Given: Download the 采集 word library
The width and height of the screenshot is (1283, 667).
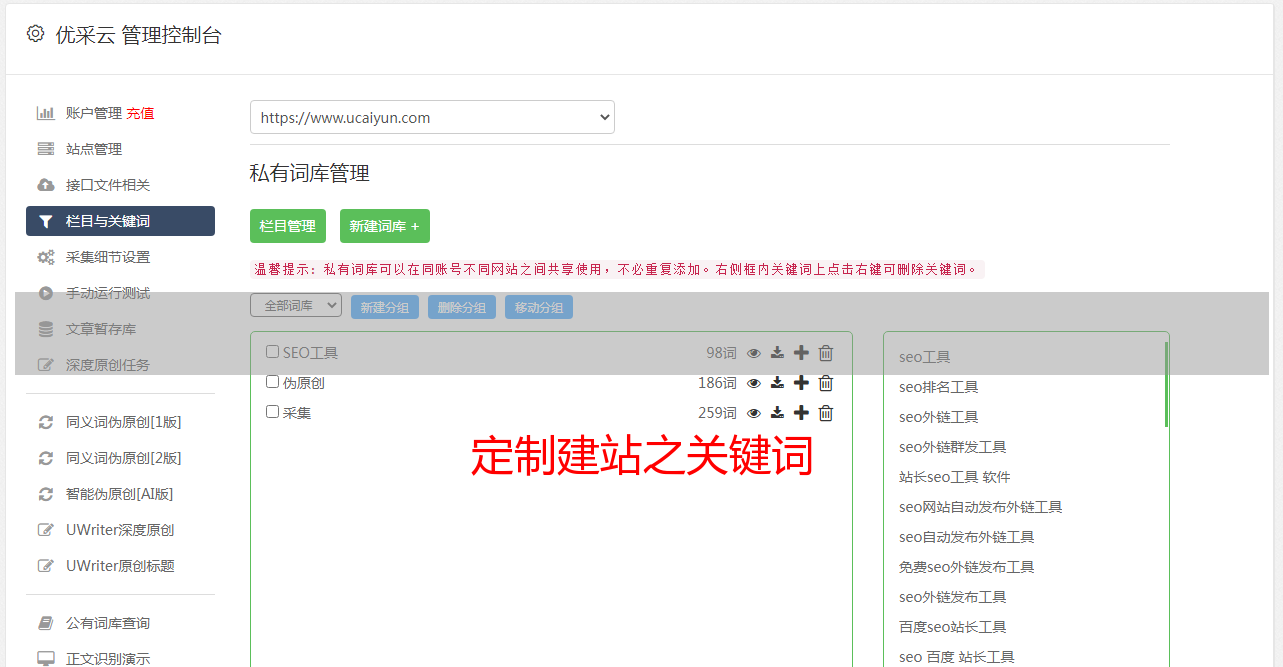Looking at the screenshot, I should [777, 413].
